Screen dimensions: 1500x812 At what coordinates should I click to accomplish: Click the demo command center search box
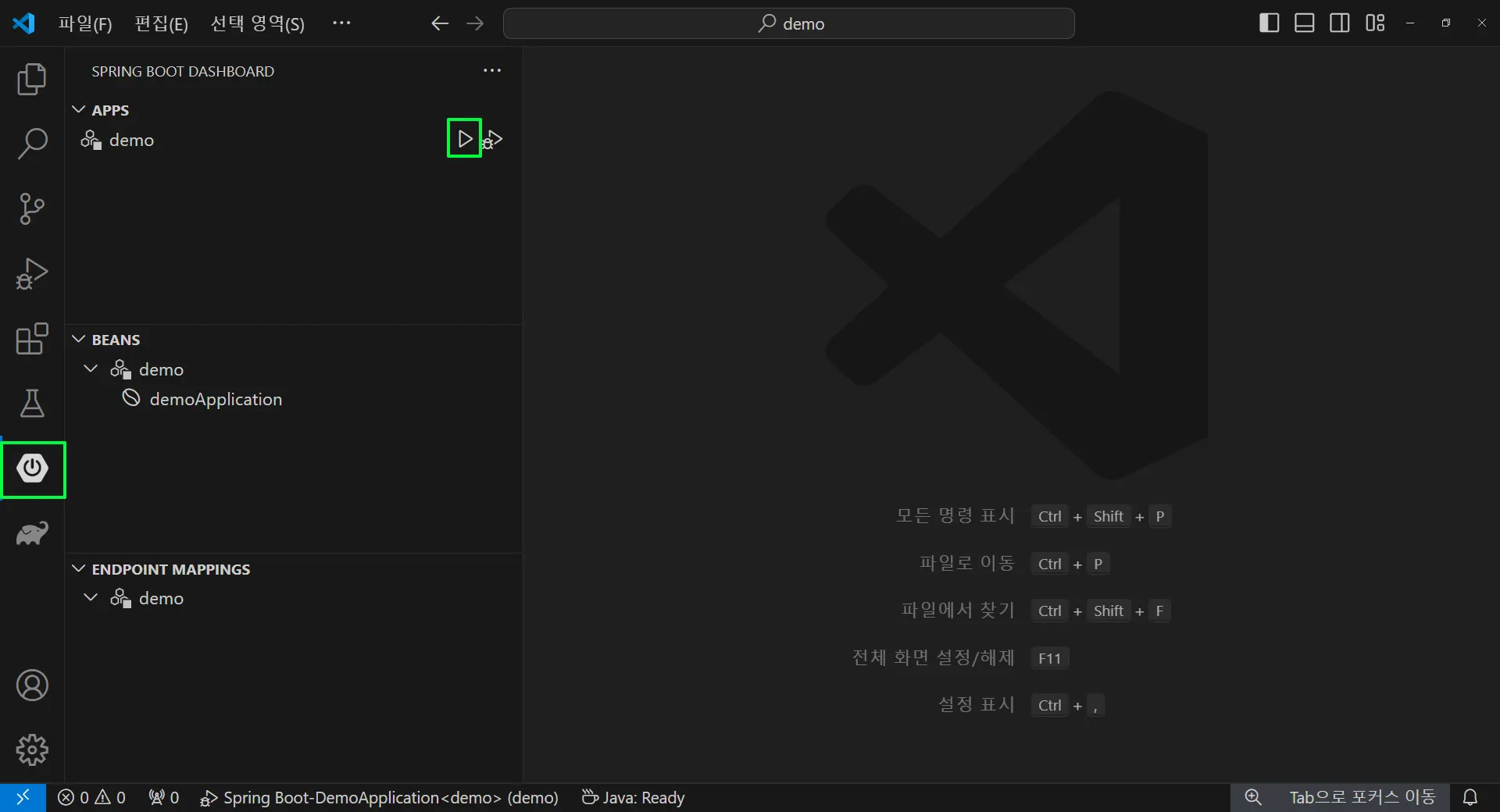click(789, 23)
